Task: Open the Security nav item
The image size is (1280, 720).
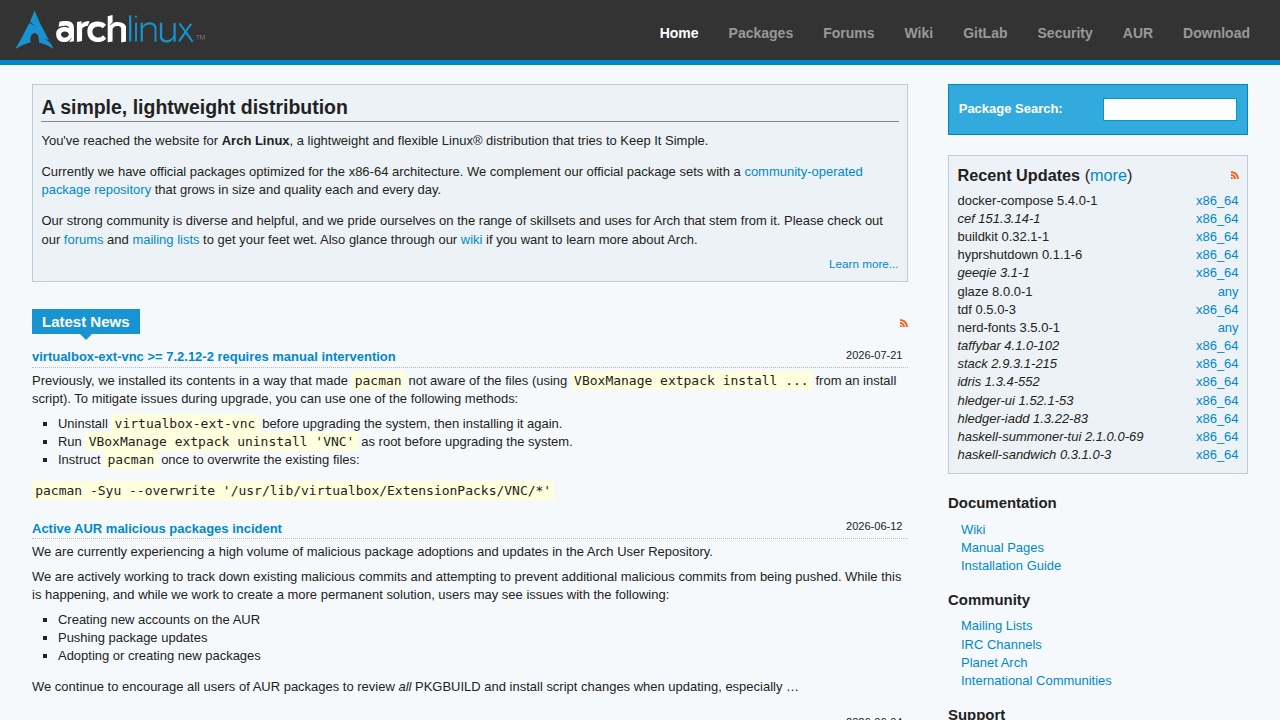Action: point(1064,33)
